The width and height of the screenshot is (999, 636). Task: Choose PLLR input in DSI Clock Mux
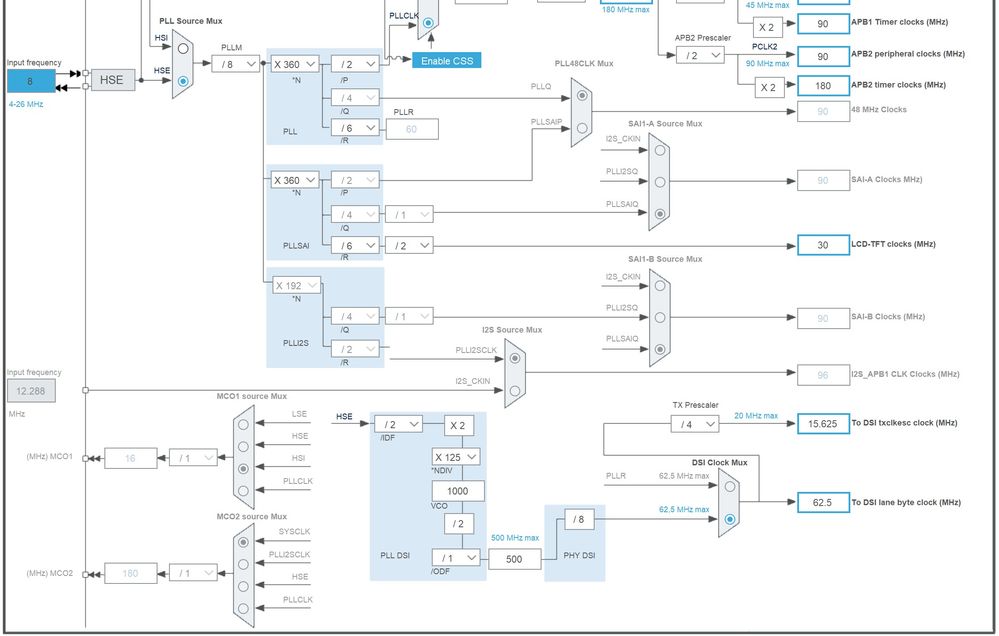(729, 486)
